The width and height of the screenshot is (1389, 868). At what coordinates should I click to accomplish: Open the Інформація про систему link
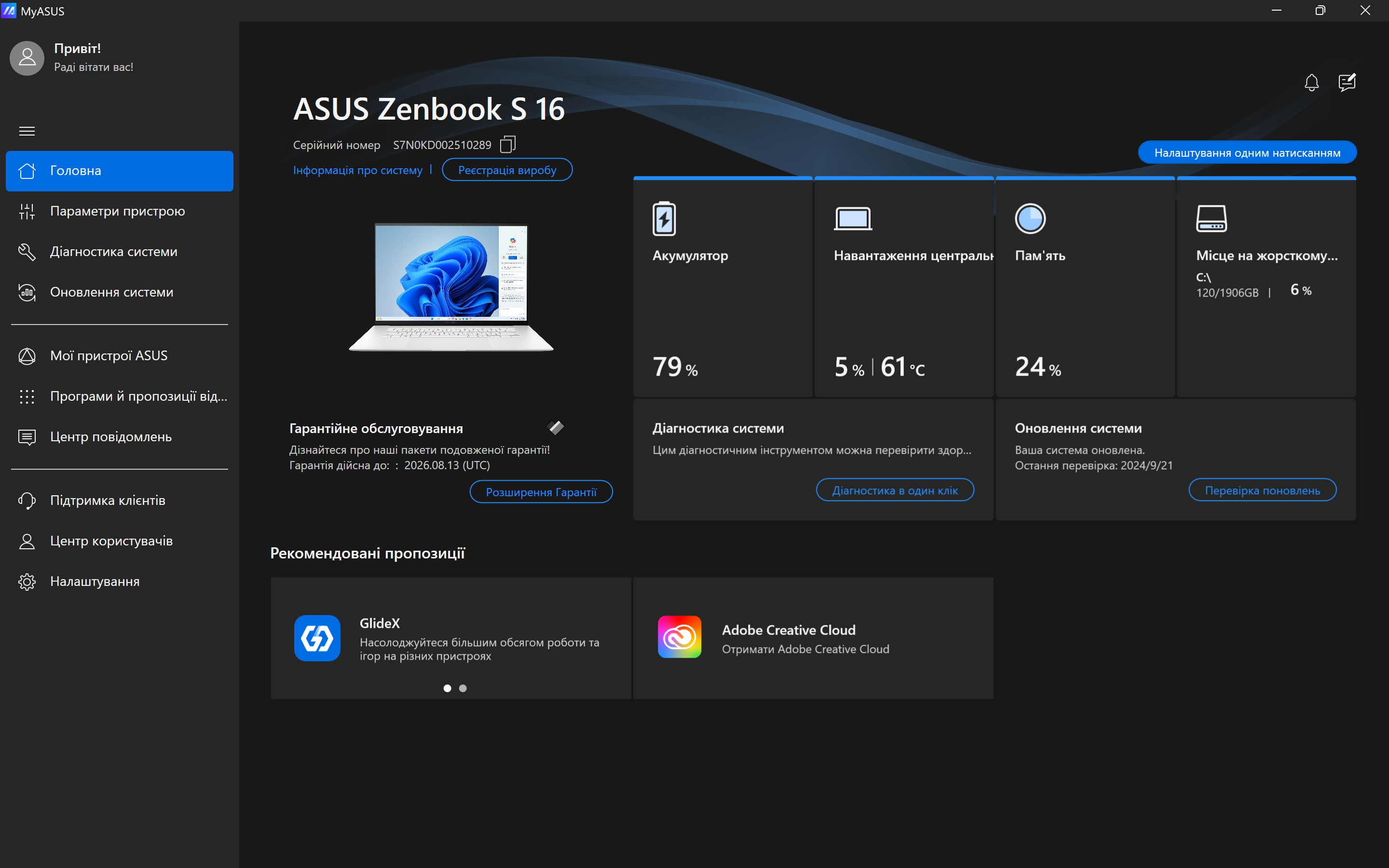click(x=357, y=169)
